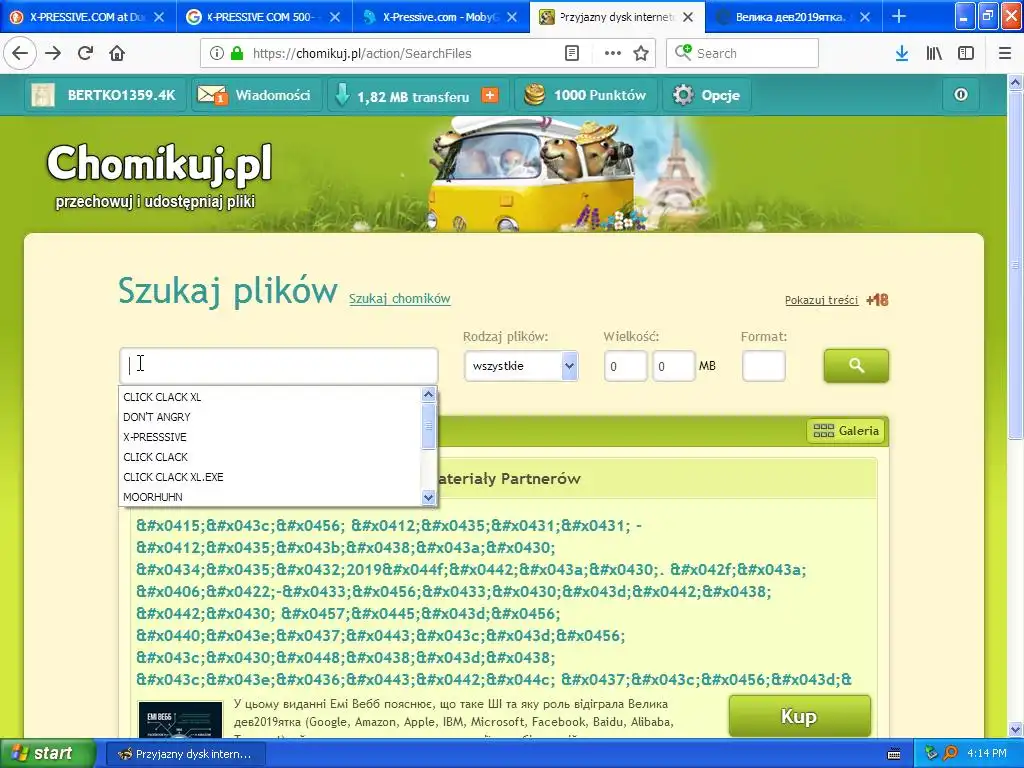Open the browser home page
This screenshot has height=768, width=1024.
[117, 54]
